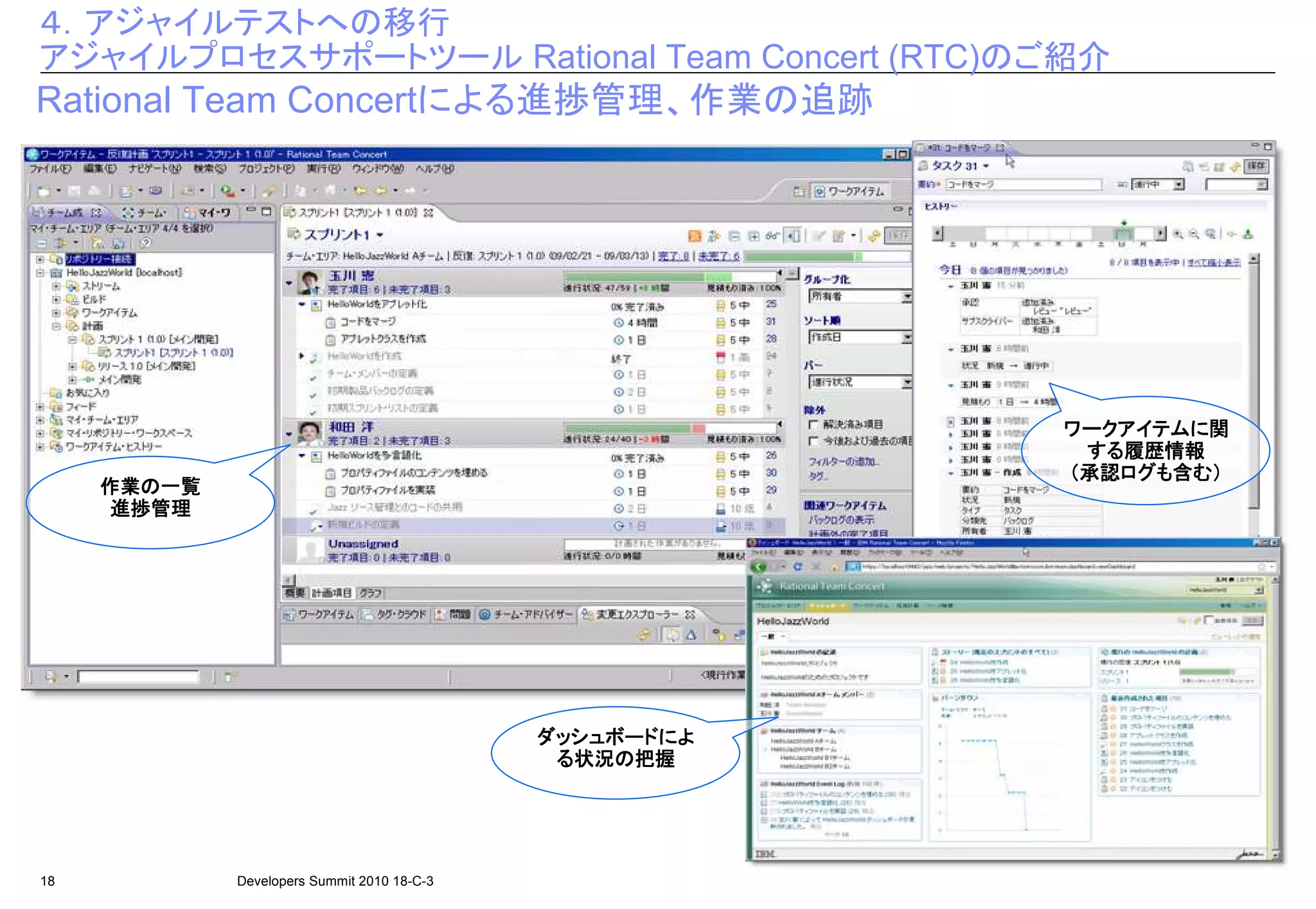Collapse the 計画 tree node
The image size is (1316, 909).
click(x=56, y=326)
